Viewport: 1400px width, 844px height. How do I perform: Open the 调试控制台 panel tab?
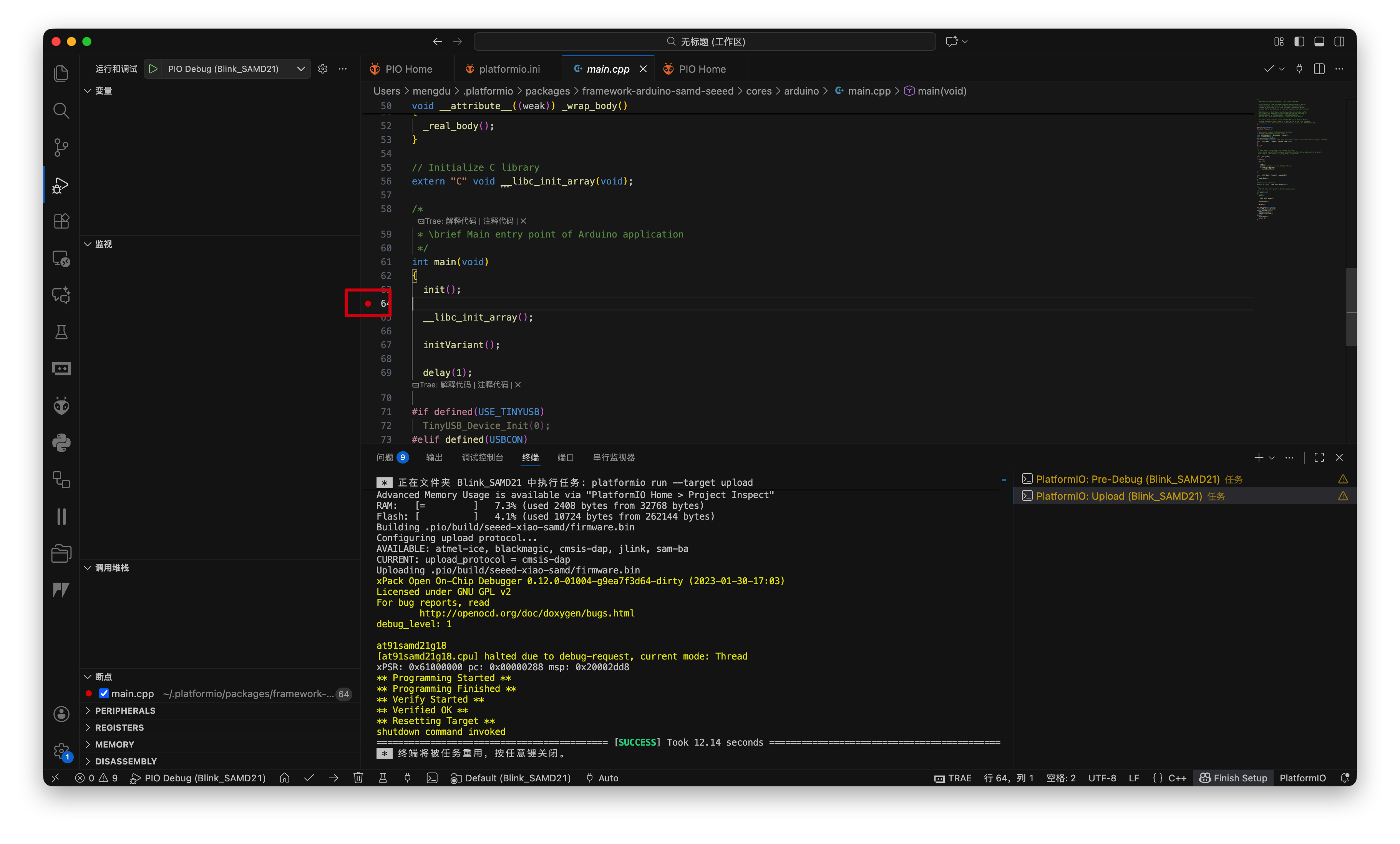[482, 457]
